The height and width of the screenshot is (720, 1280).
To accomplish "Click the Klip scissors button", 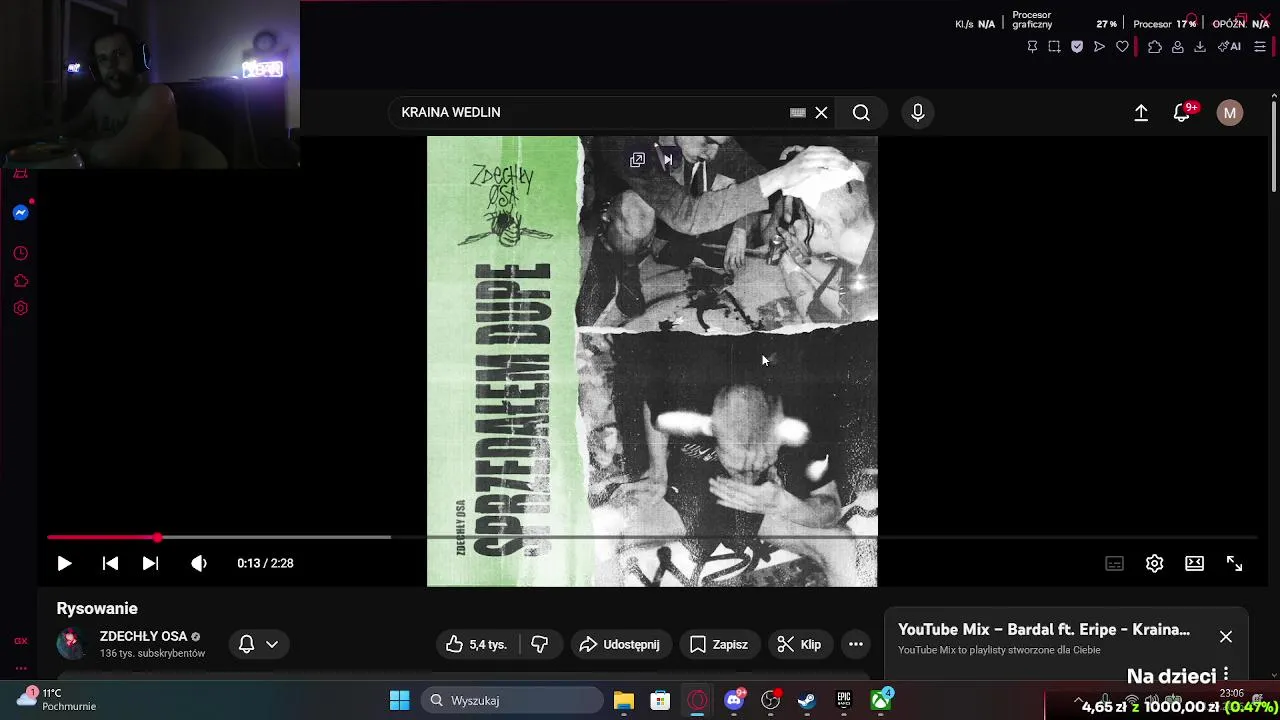I will point(799,644).
